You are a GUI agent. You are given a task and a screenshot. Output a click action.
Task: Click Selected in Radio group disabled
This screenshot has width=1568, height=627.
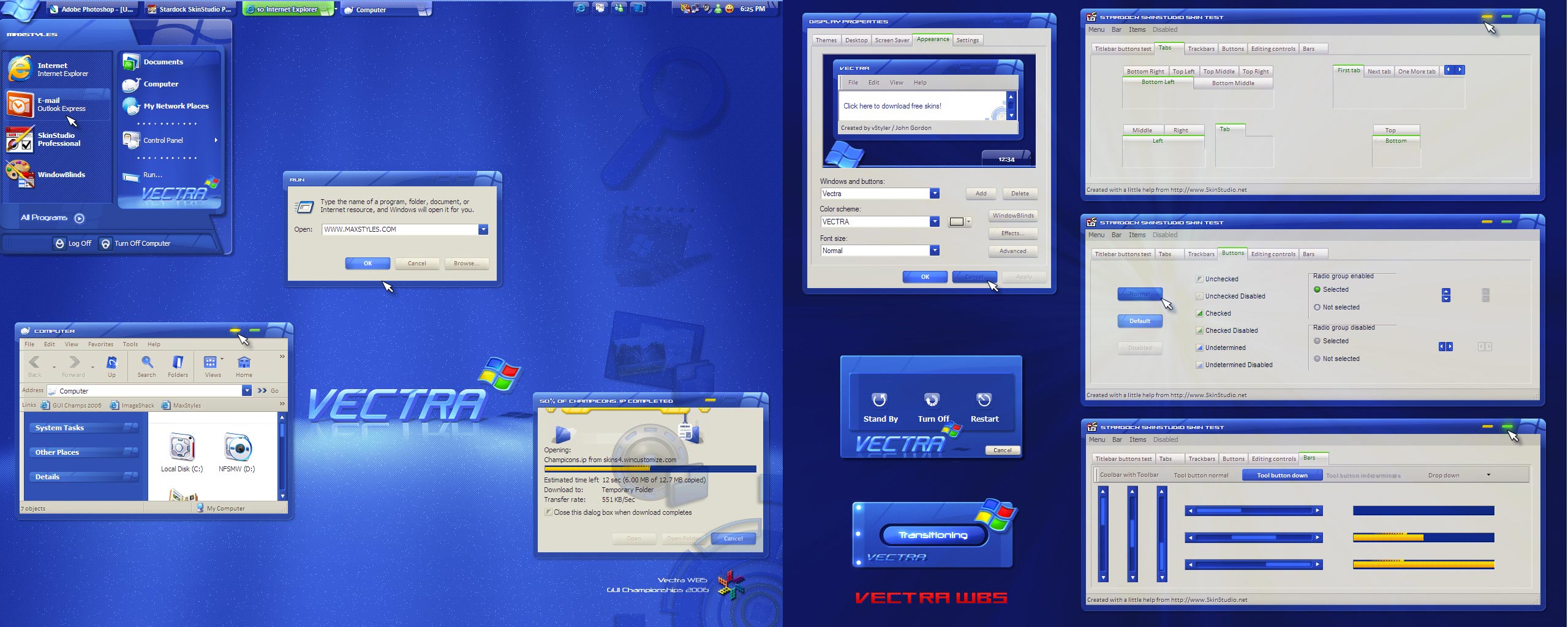point(1317,341)
